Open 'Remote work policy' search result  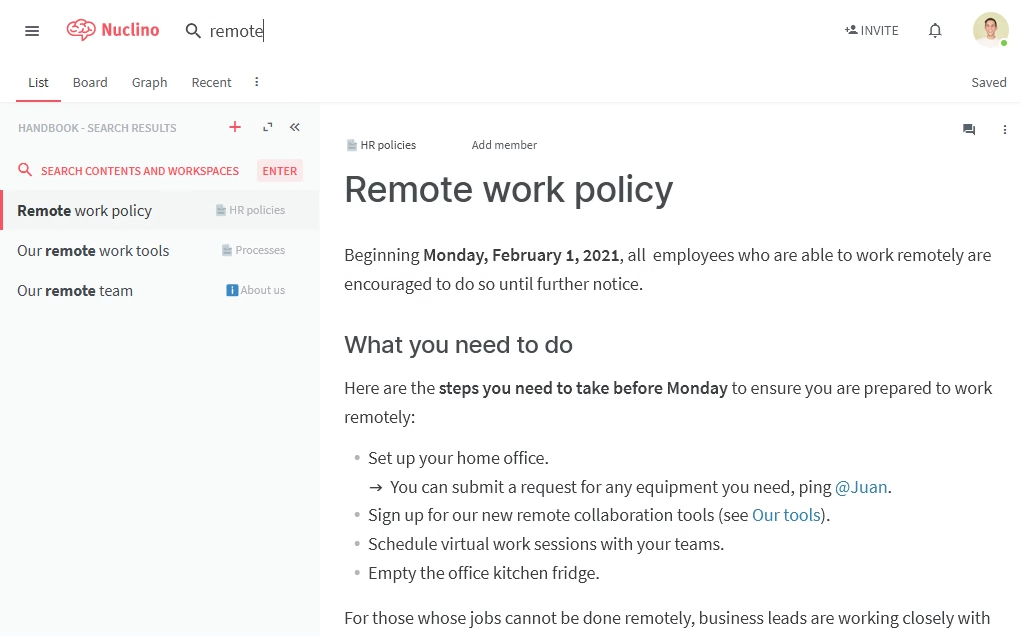tap(160, 210)
